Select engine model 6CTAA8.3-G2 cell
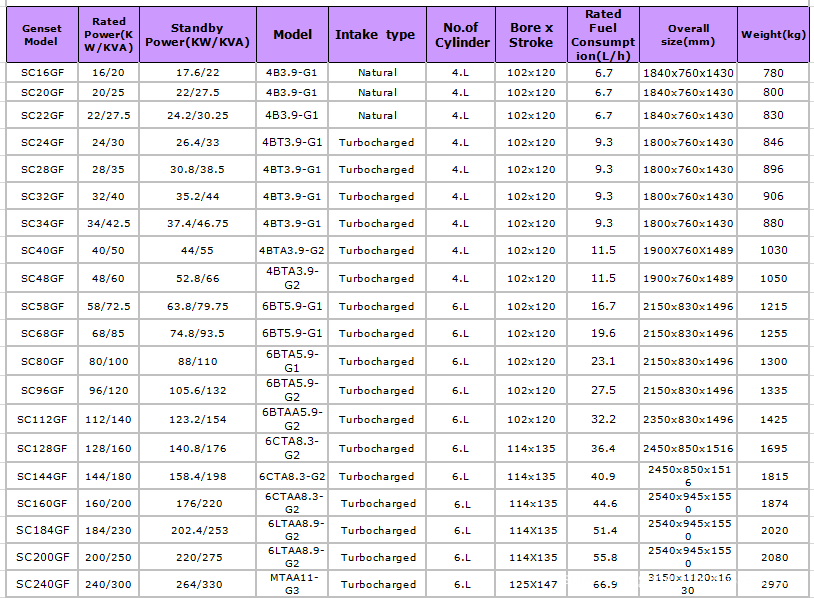 (293, 504)
